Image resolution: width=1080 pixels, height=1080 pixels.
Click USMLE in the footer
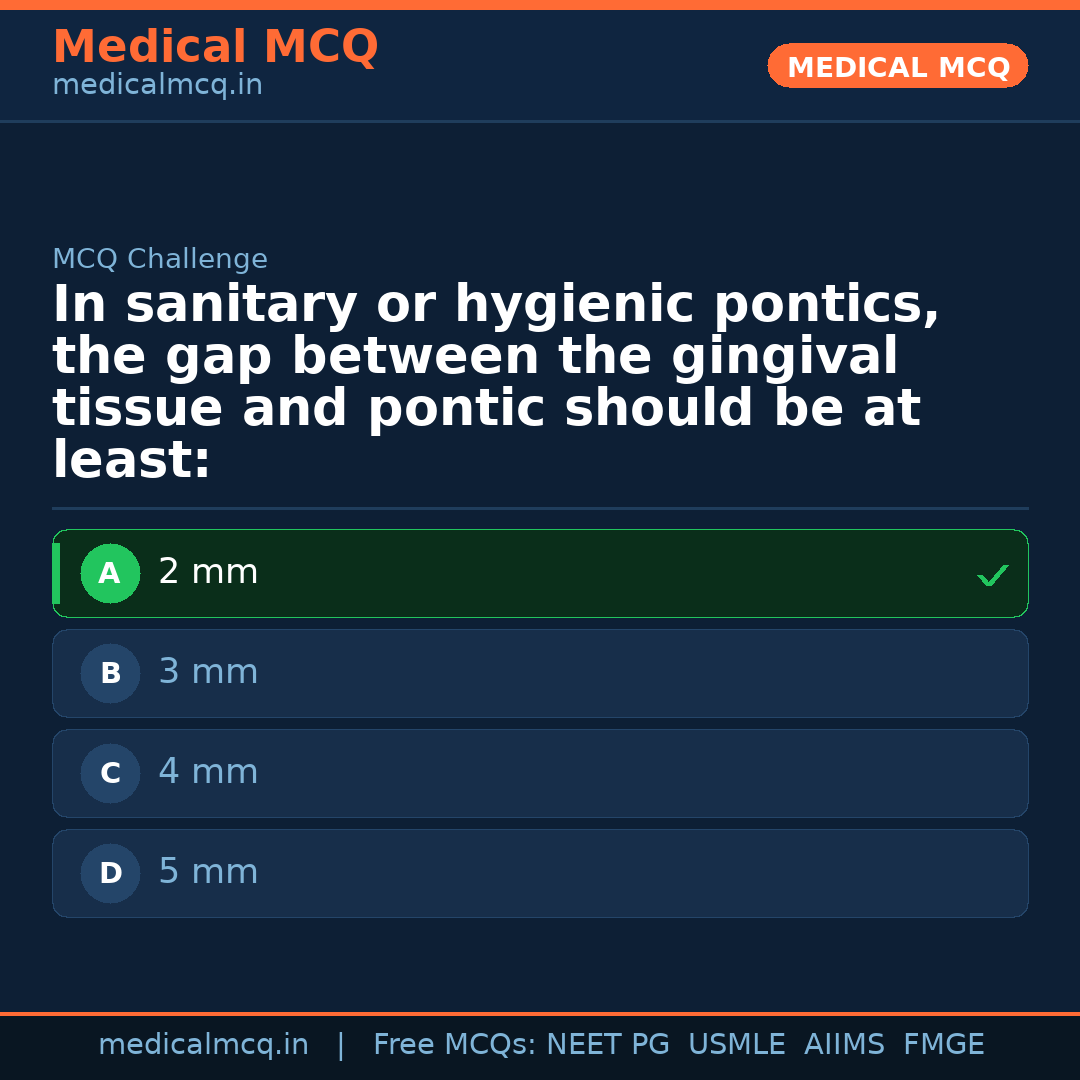tap(736, 1045)
